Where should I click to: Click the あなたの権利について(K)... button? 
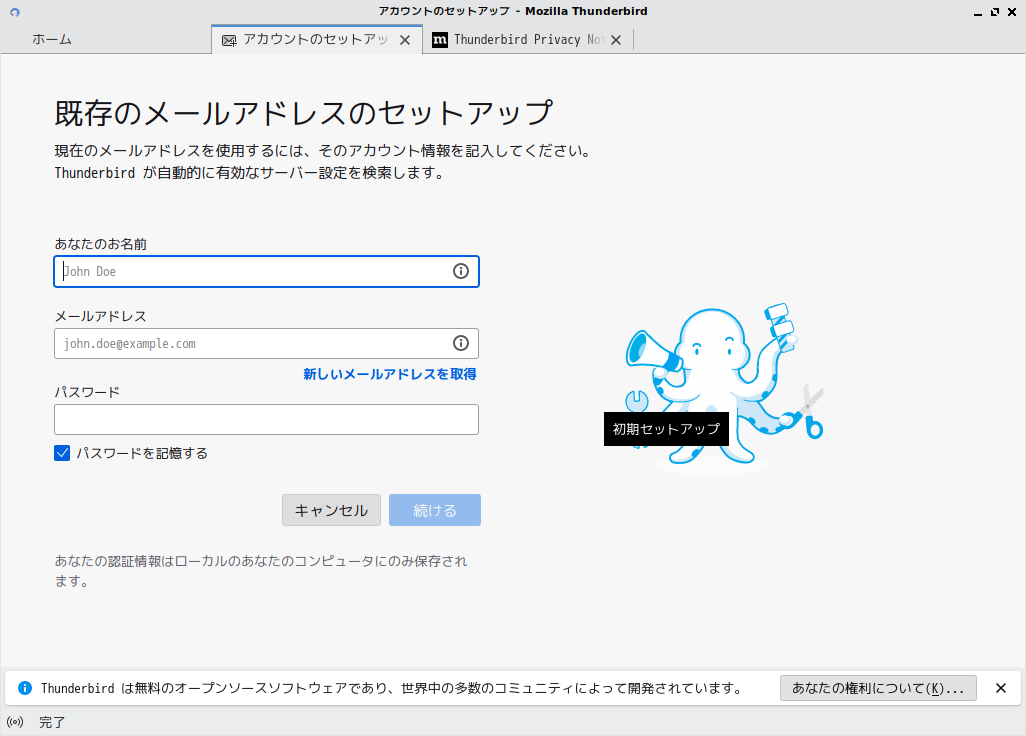coord(878,688)
